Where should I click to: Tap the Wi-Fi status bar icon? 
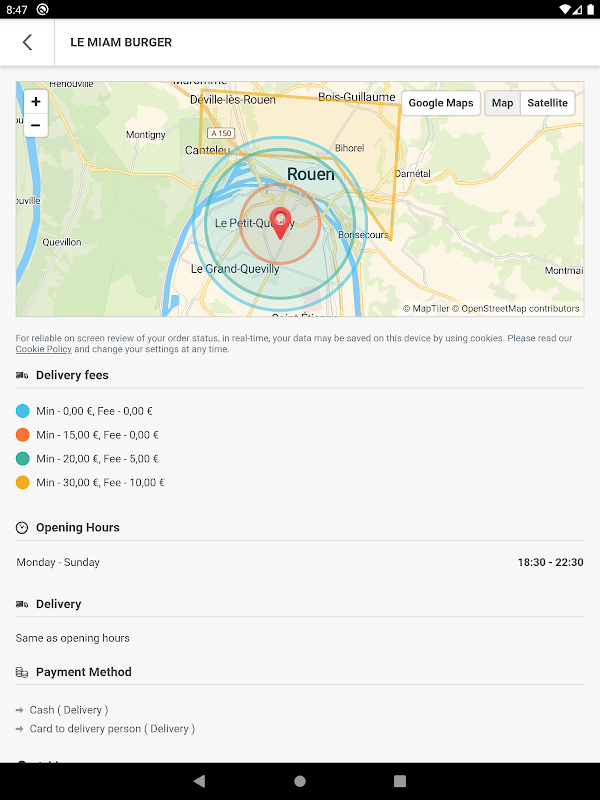pyautogui.click(x=564, y=9)
